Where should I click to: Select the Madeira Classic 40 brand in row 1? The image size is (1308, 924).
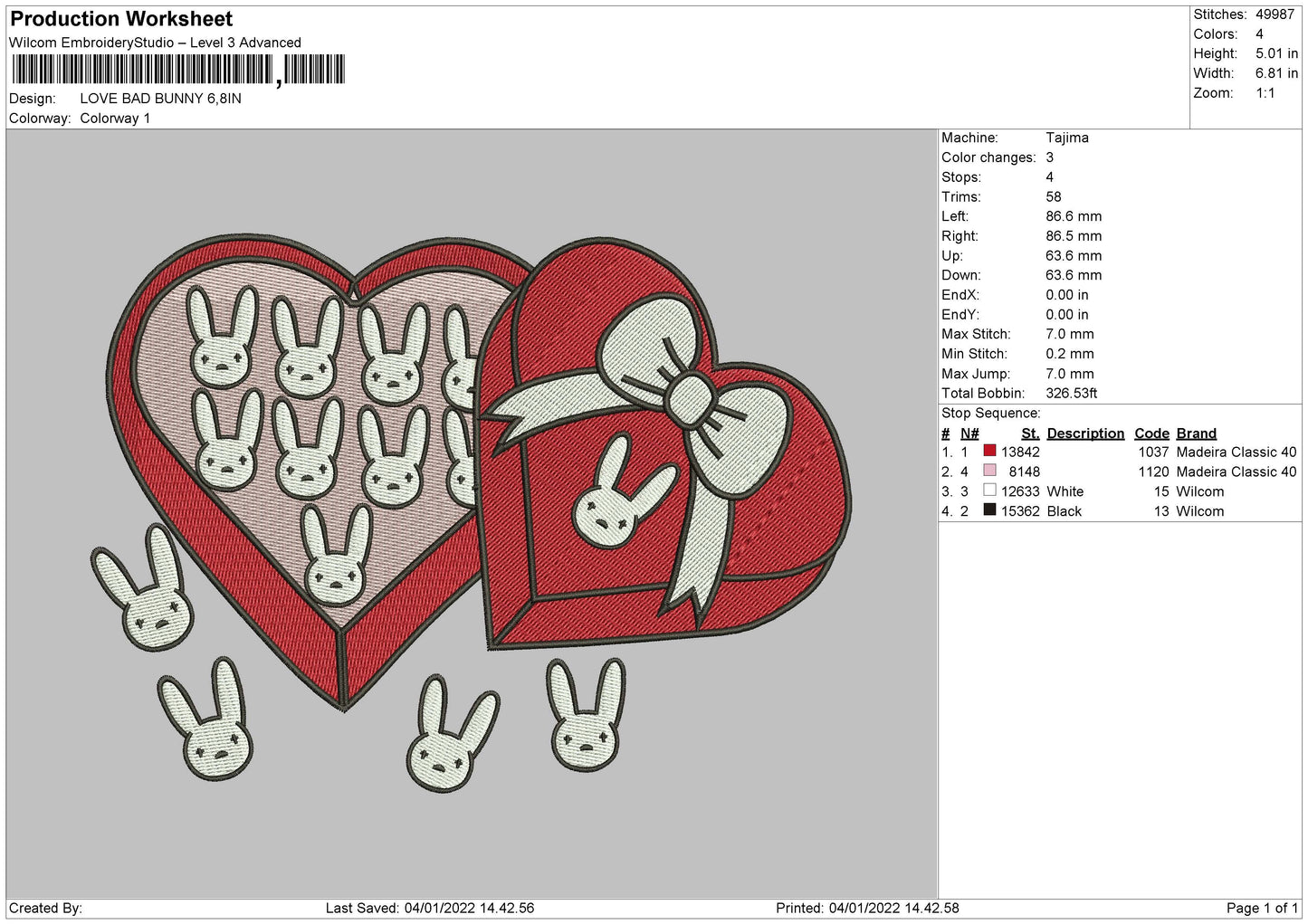pyautogui.click(x=1236, y=452)
